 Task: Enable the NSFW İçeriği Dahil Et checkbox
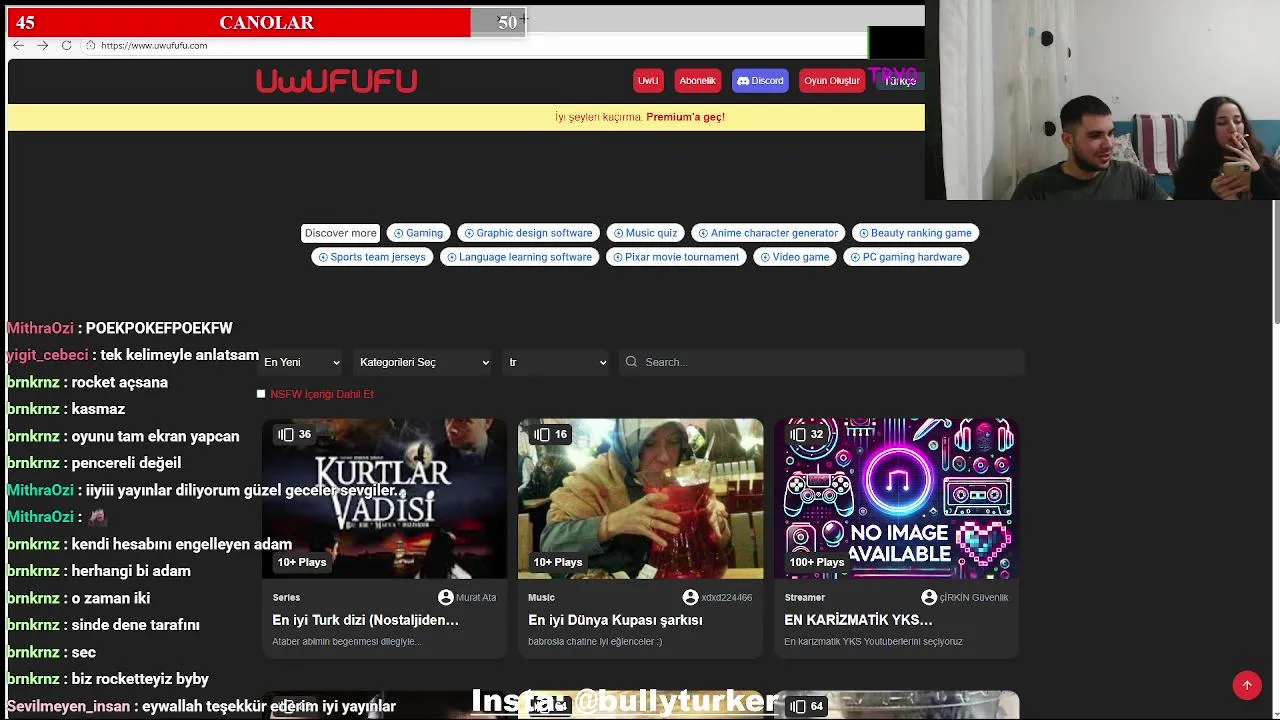[261, 394]
